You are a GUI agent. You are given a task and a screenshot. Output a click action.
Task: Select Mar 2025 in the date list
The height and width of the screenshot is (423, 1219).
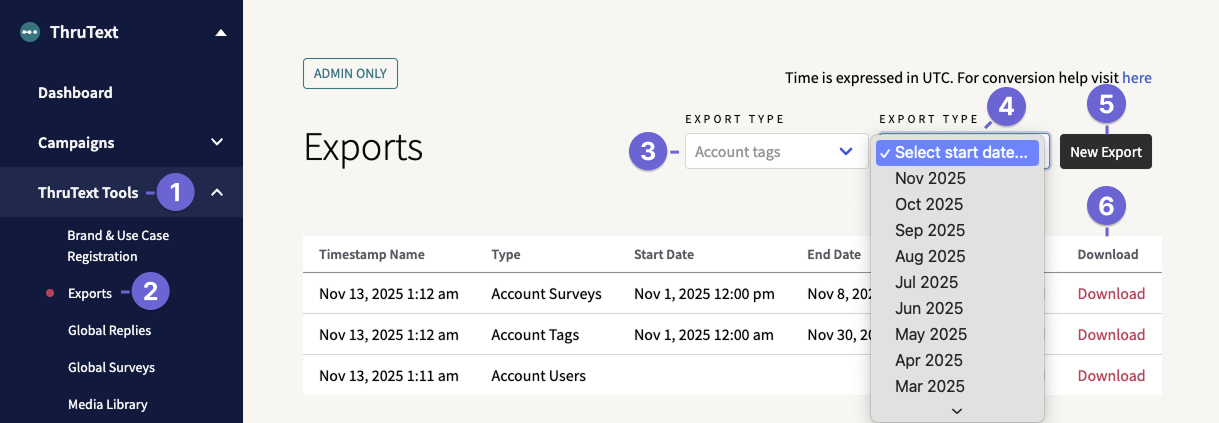(x=930, y=386)
